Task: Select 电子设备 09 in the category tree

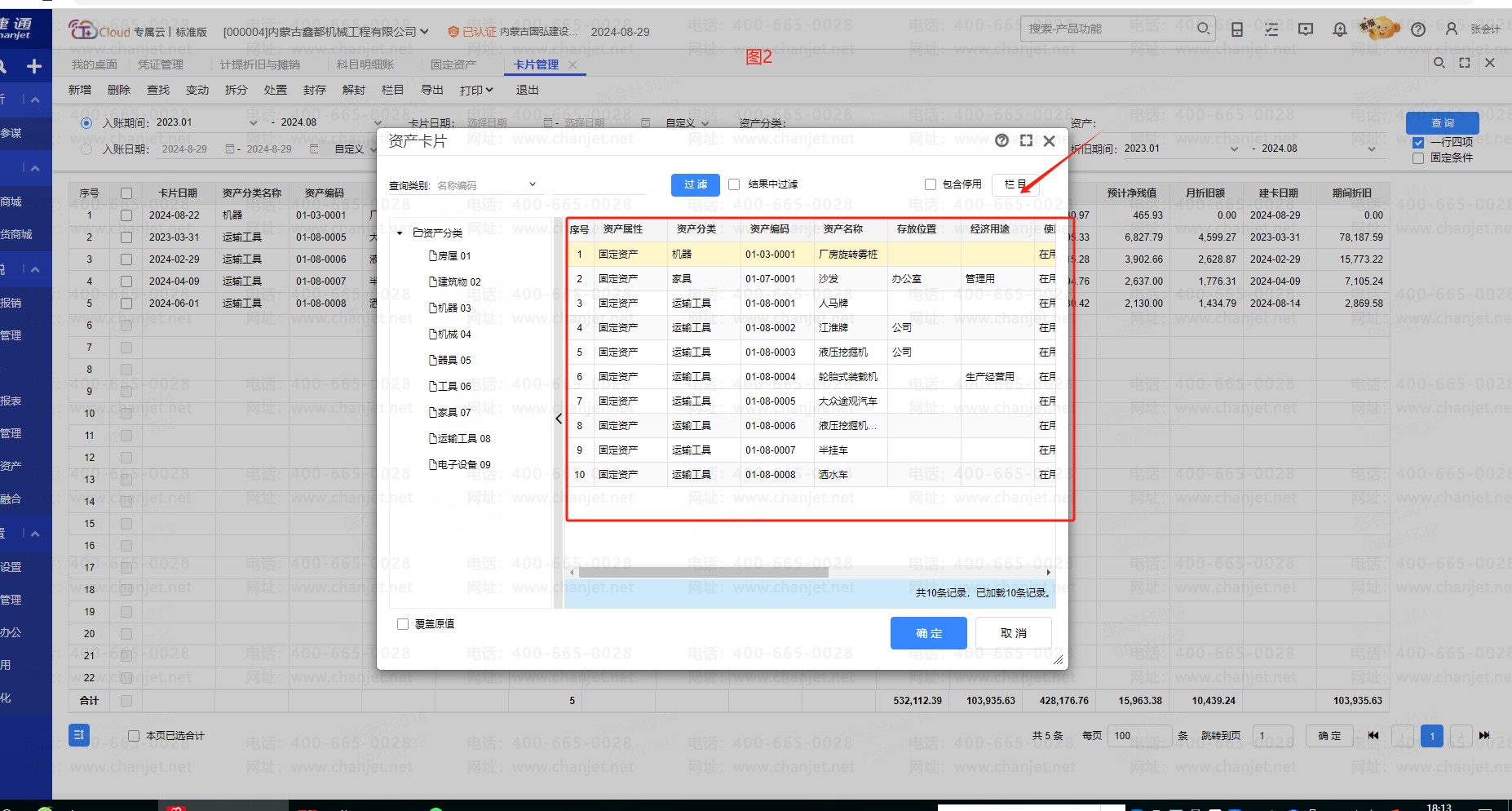Action: coord(461,465)
